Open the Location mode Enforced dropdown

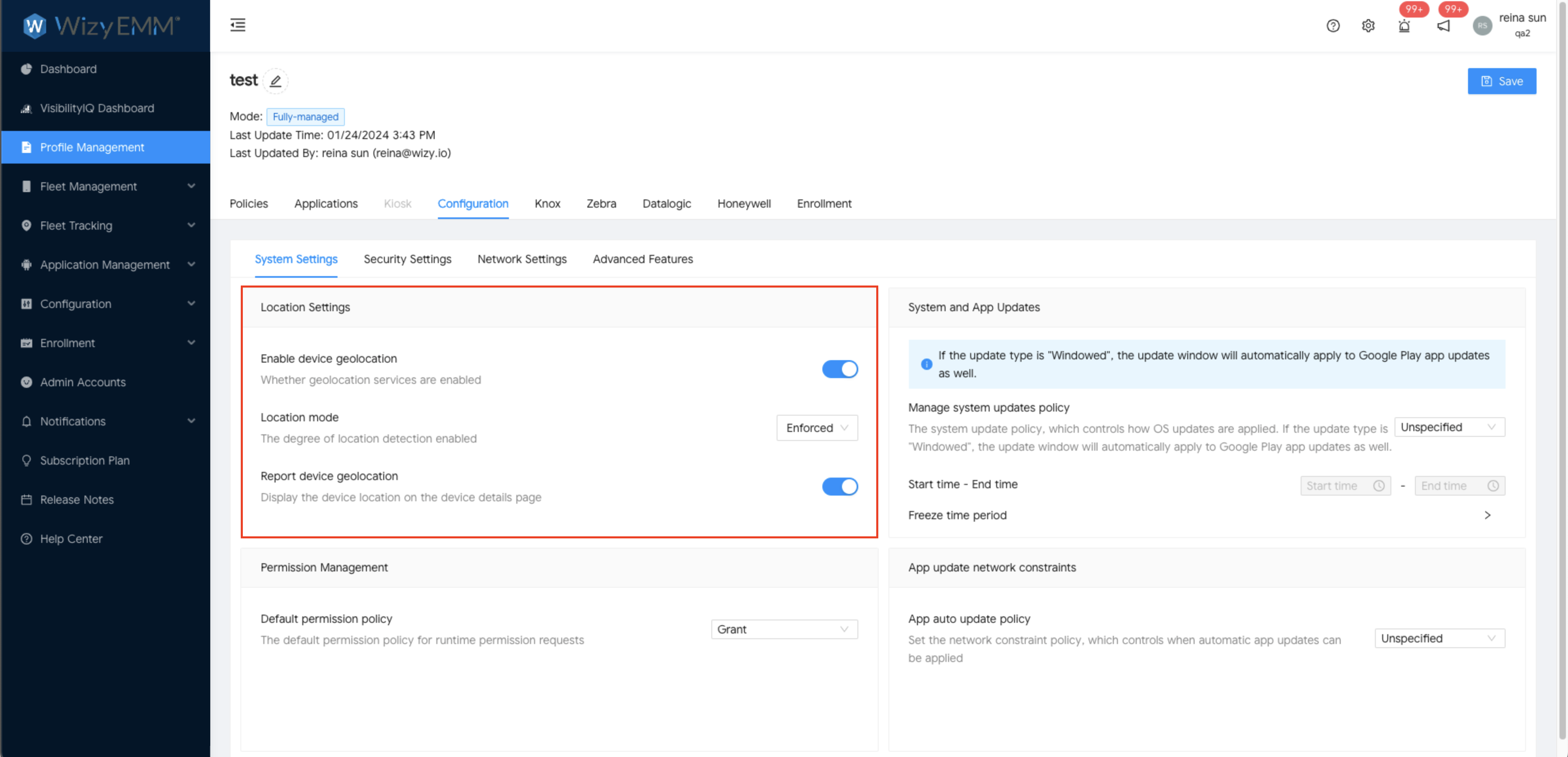(x=816, y=428)
